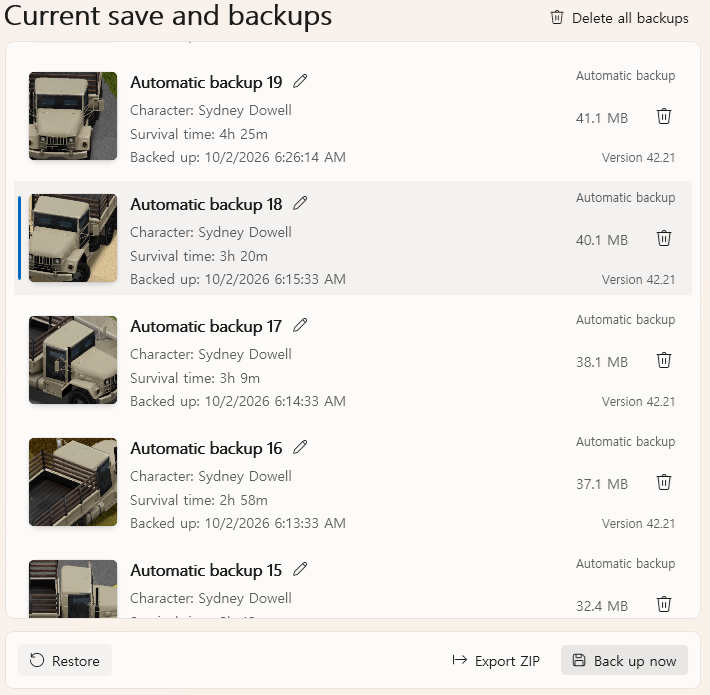
Task: Delete backup 16 sized 37.1 MB
Action: pos(664,482)
